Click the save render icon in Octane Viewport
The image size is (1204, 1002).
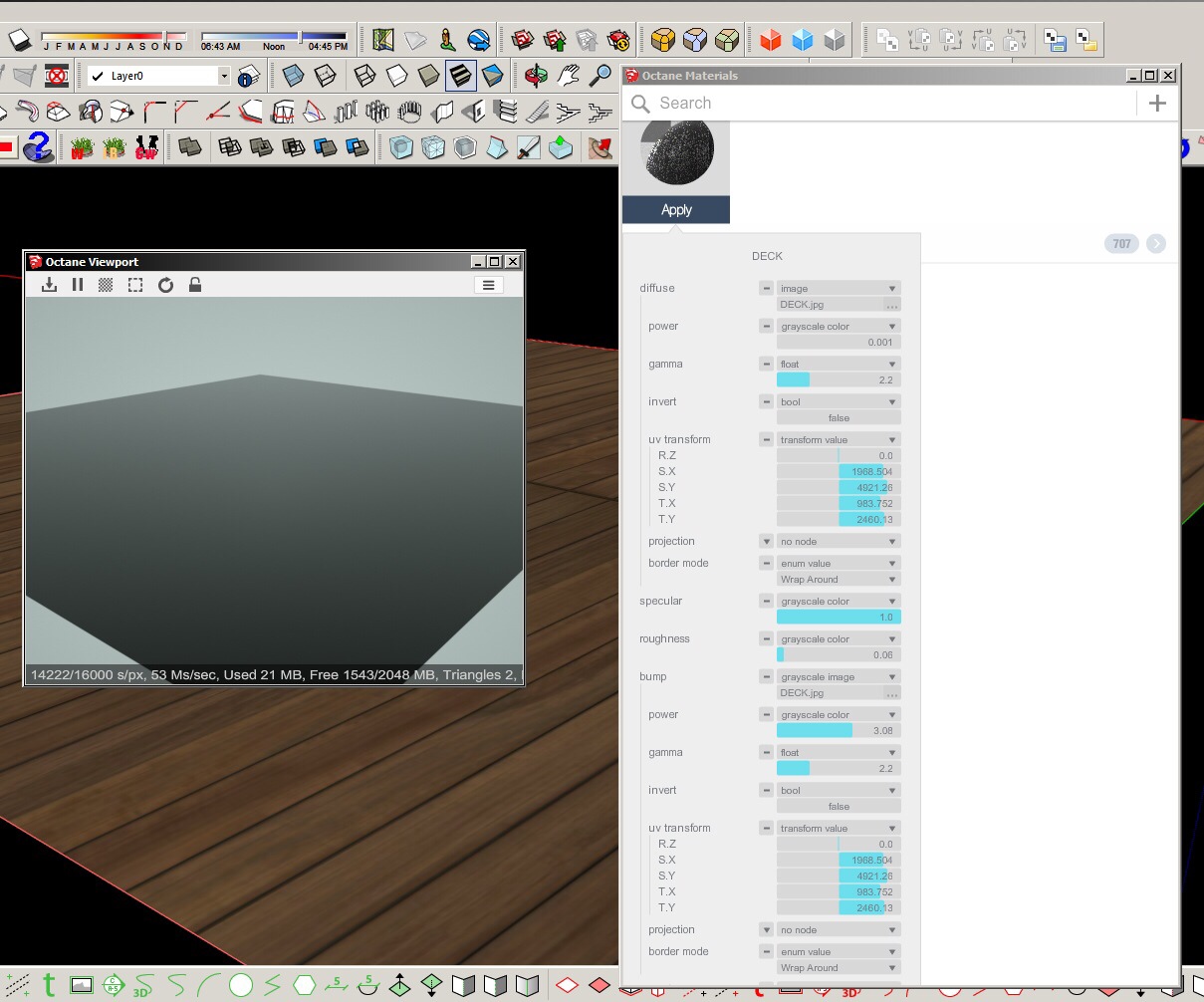[x=49, y=285]
